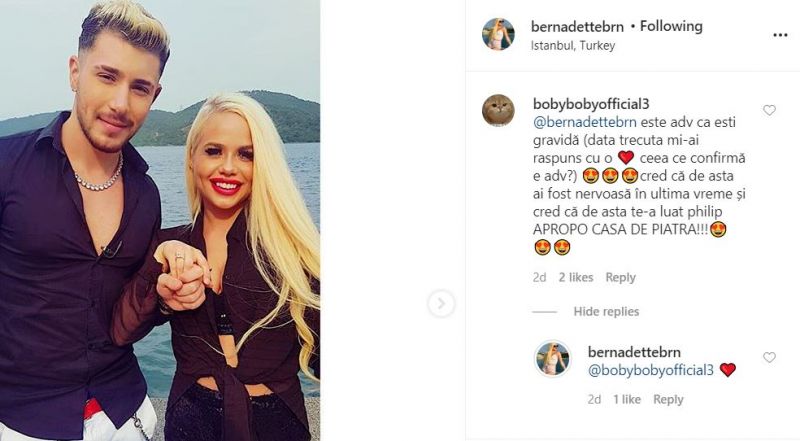Like bobybobyofficial3's comment with the heart icon
Viewport: 800px width, 441px height.
coord(769,110)
